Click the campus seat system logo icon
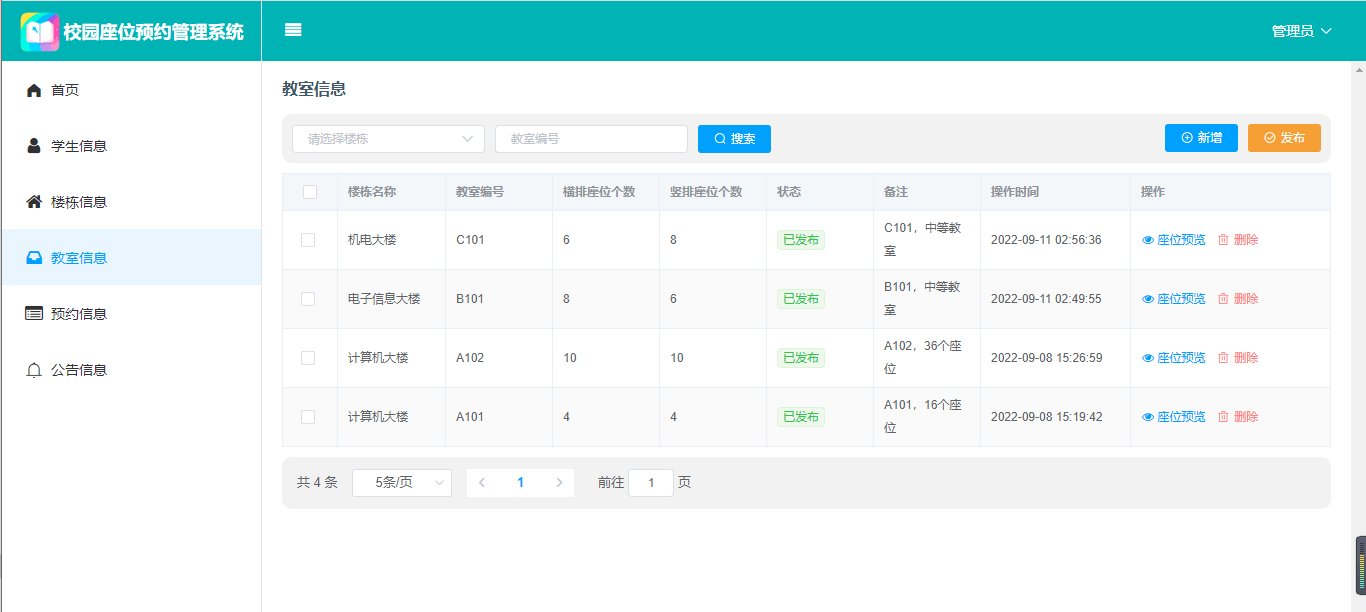Image resolution: width=1366 pixels, height=612 pixels. (40, 31)
